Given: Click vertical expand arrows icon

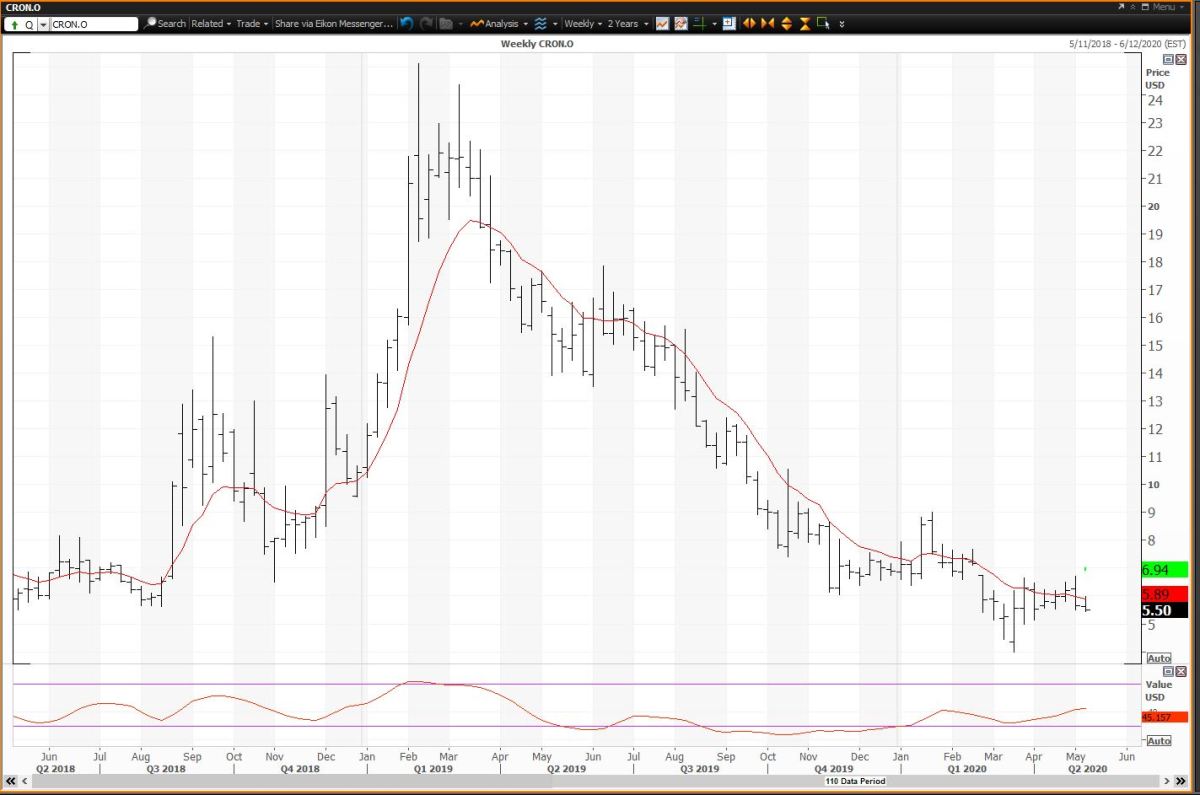Looking at the screenshot, I should [786, 23].
